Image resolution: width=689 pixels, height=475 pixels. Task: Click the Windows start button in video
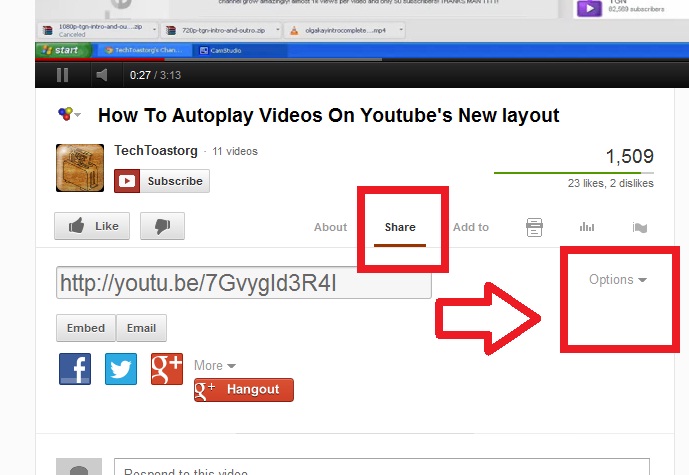click(x=63, y=50)
